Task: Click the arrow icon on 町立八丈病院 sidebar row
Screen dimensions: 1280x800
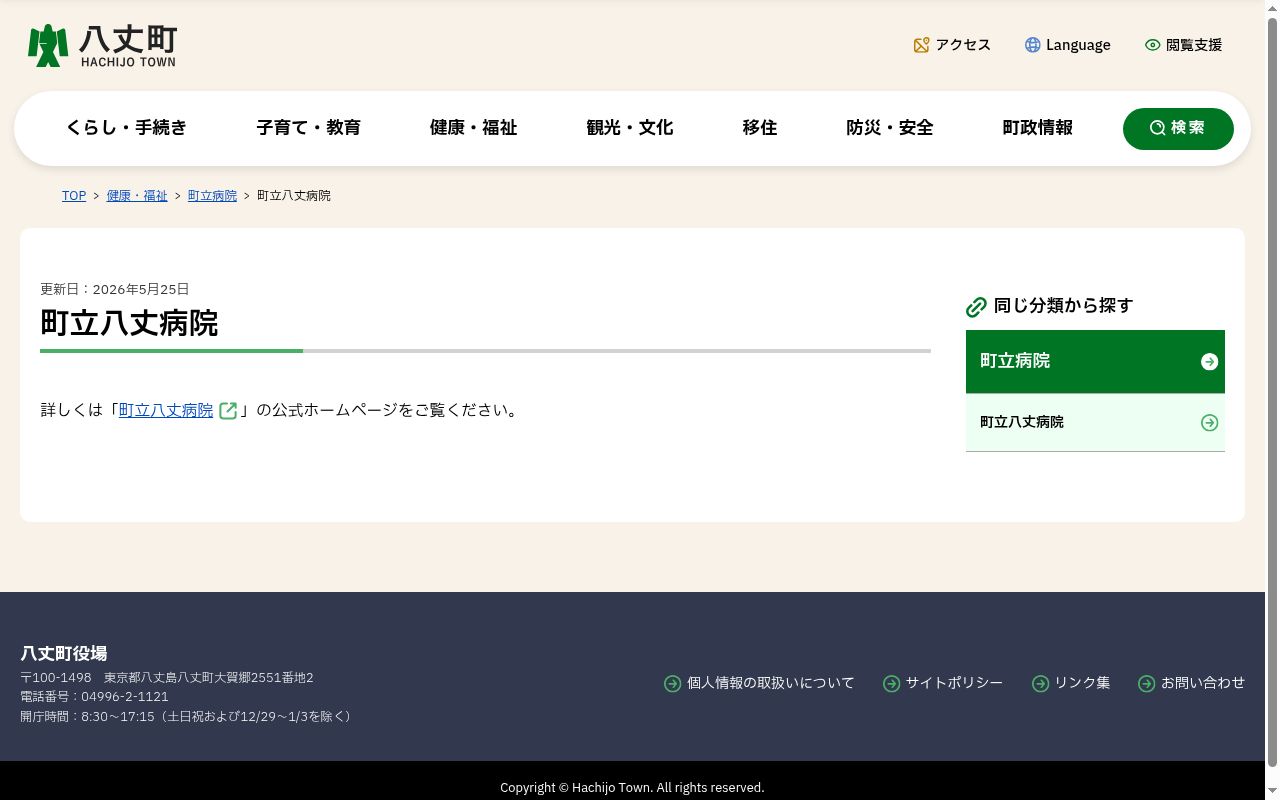Action: point(1209,423)
